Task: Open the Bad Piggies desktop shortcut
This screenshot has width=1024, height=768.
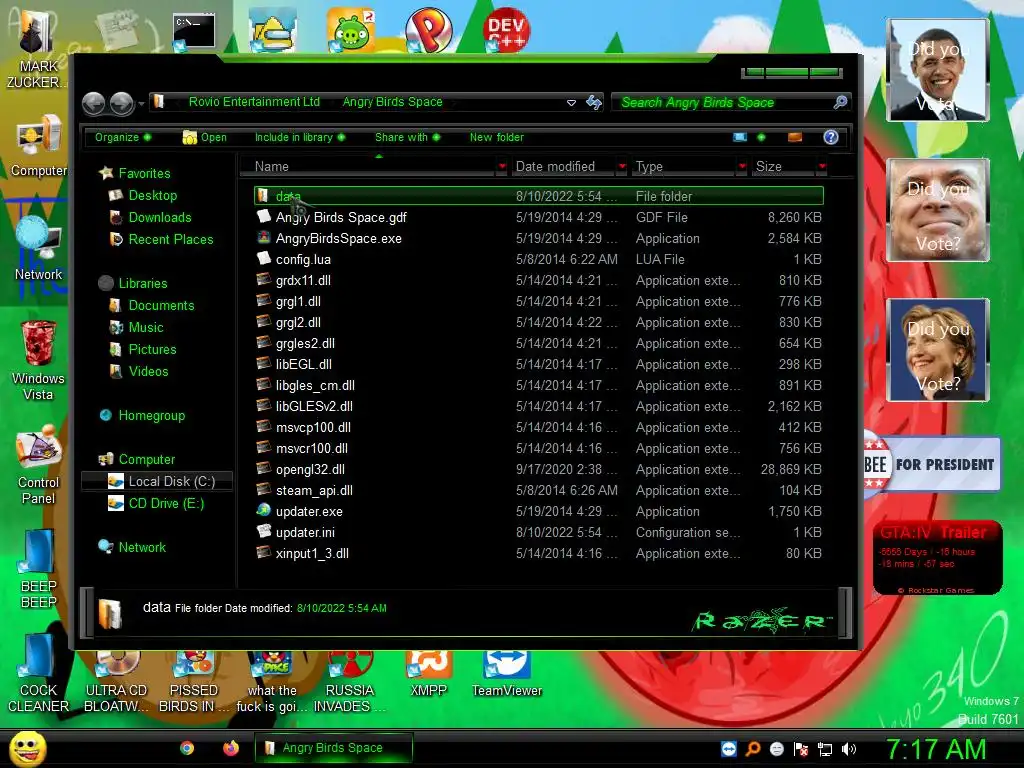Action: 351,29
